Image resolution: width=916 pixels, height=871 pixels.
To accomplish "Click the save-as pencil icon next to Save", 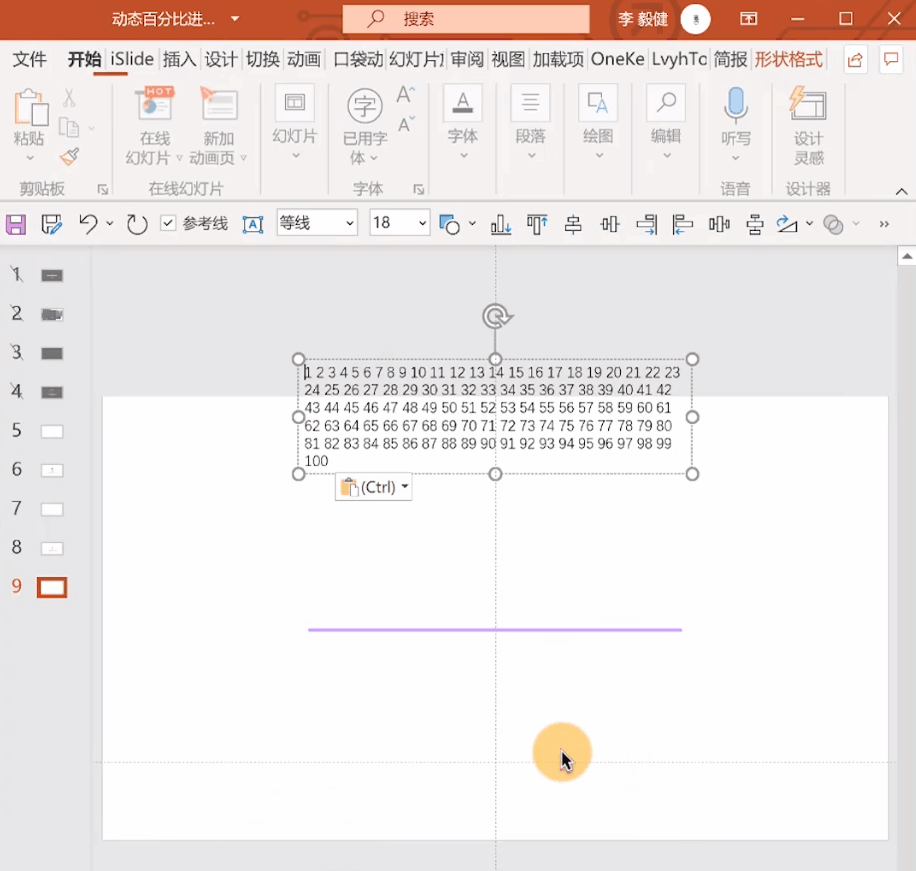I will click(51, 224).
